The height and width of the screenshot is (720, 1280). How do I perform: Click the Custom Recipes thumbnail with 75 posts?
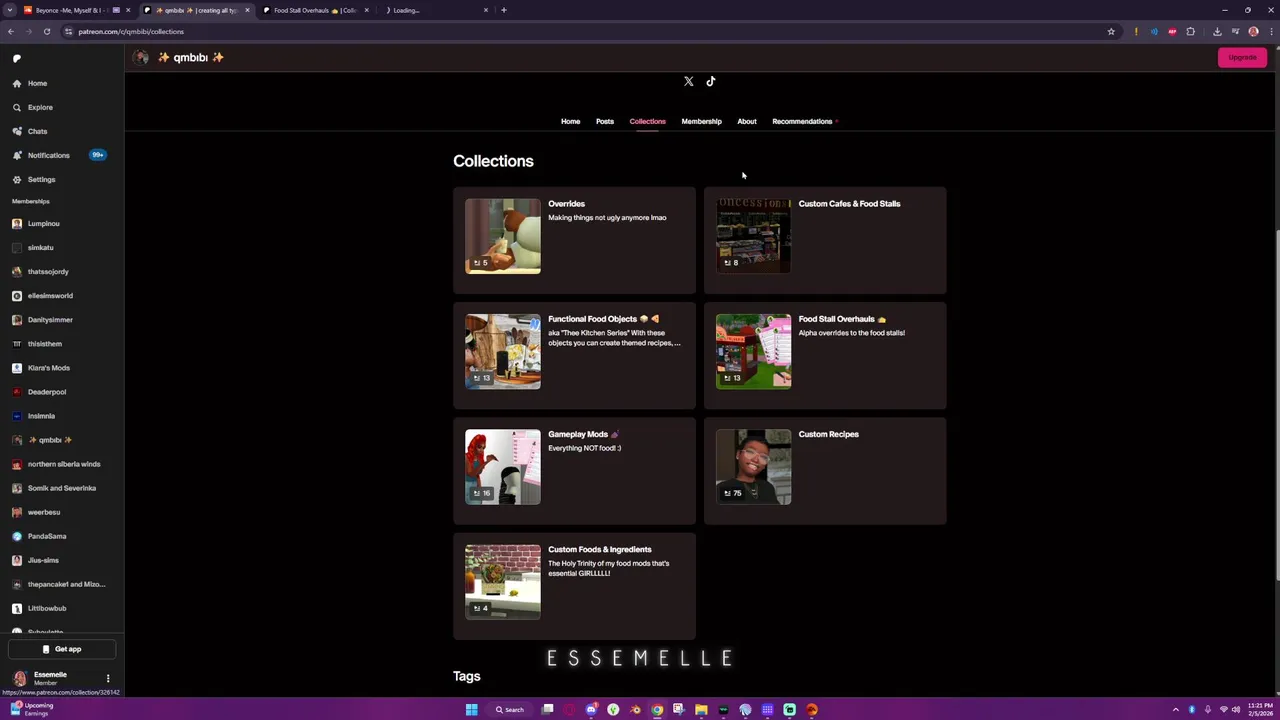753,467
